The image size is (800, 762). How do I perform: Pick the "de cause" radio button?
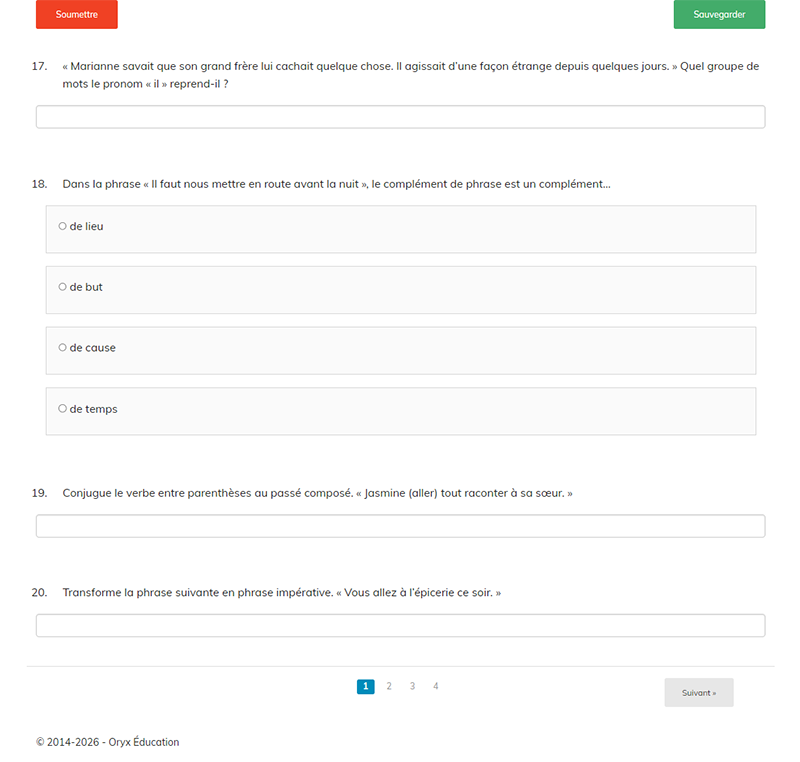(x=62, y=348)
